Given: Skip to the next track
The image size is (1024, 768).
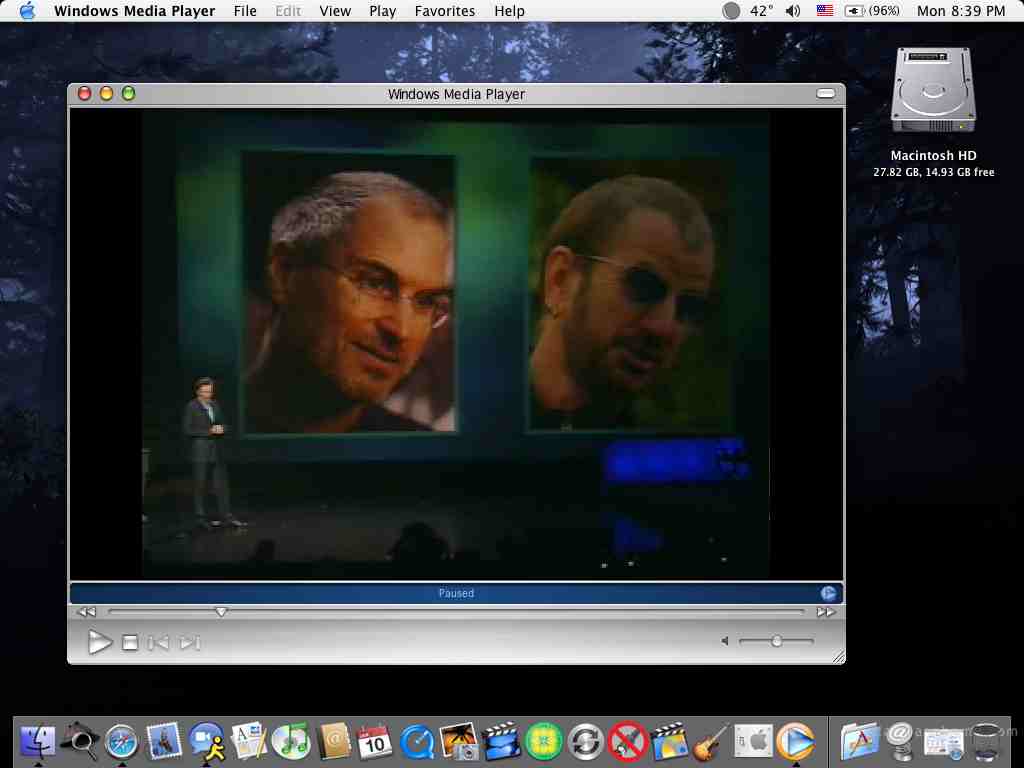Looking at the screenshot, I should click(189, 643).
